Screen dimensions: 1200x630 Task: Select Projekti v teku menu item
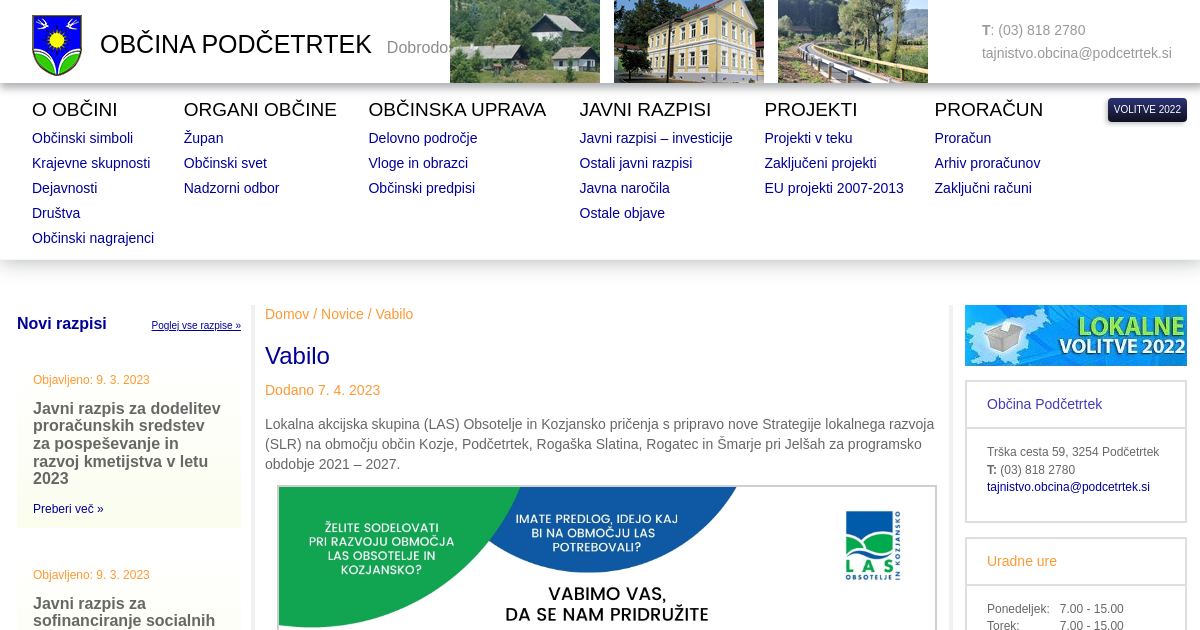click(x=808, y=138)
